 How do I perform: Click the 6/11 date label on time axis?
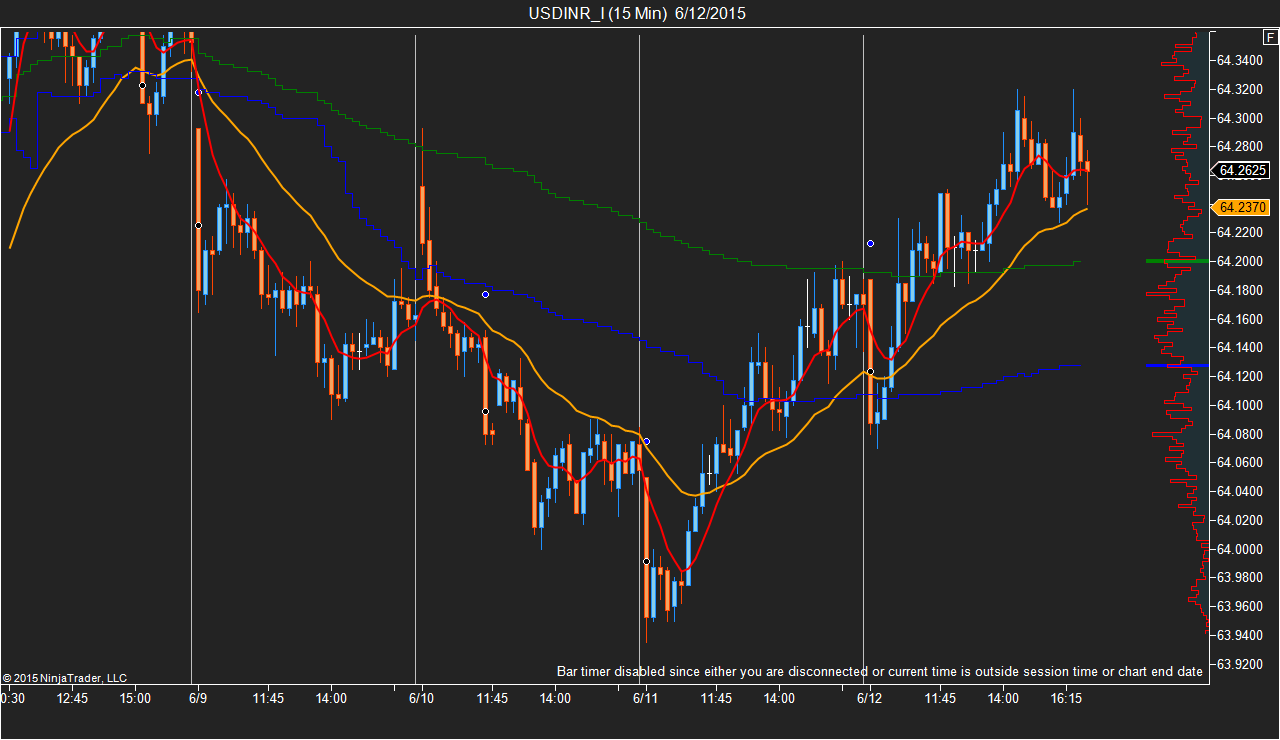[646, 698]
